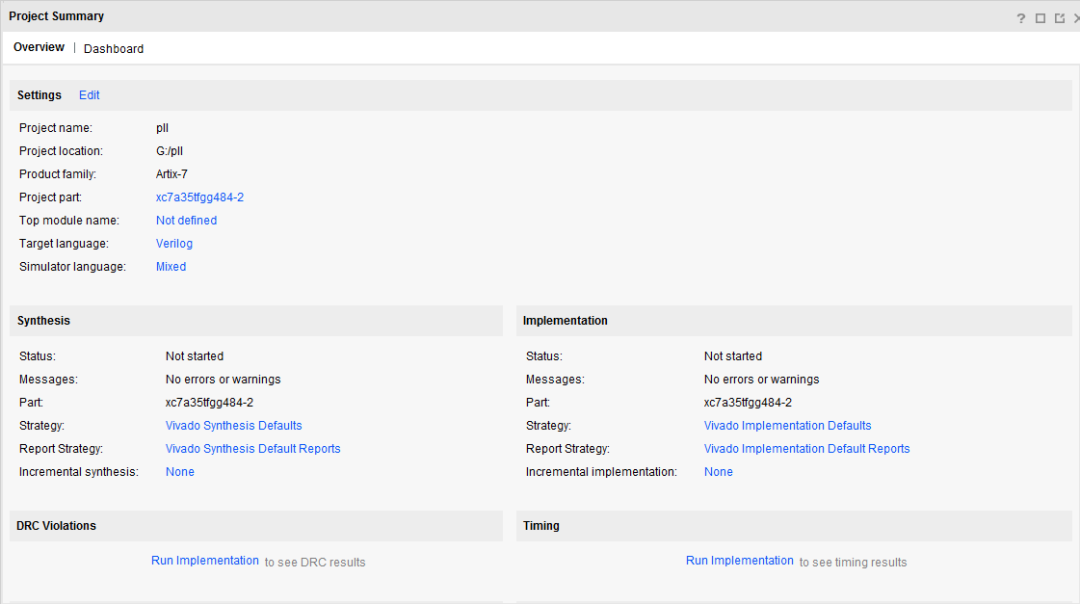The height and width of the screenshot is (604, 1080).
Task: Open help for Project Summary panel
Action: pyautogui.click(x=1021, y=18)
